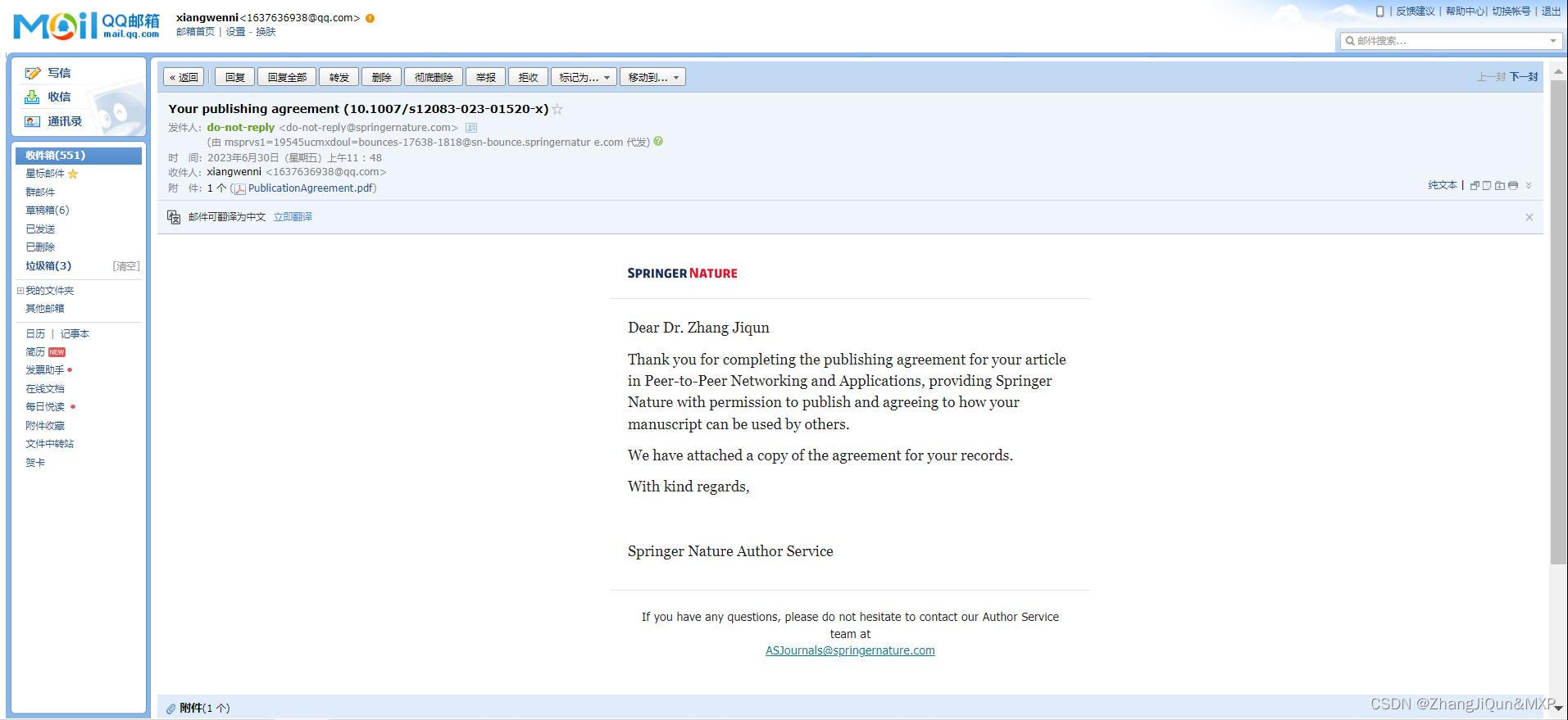This screenshot has width=1568, height=720.
Task: Open the 日历 calendar link
Action: point(35,334)
